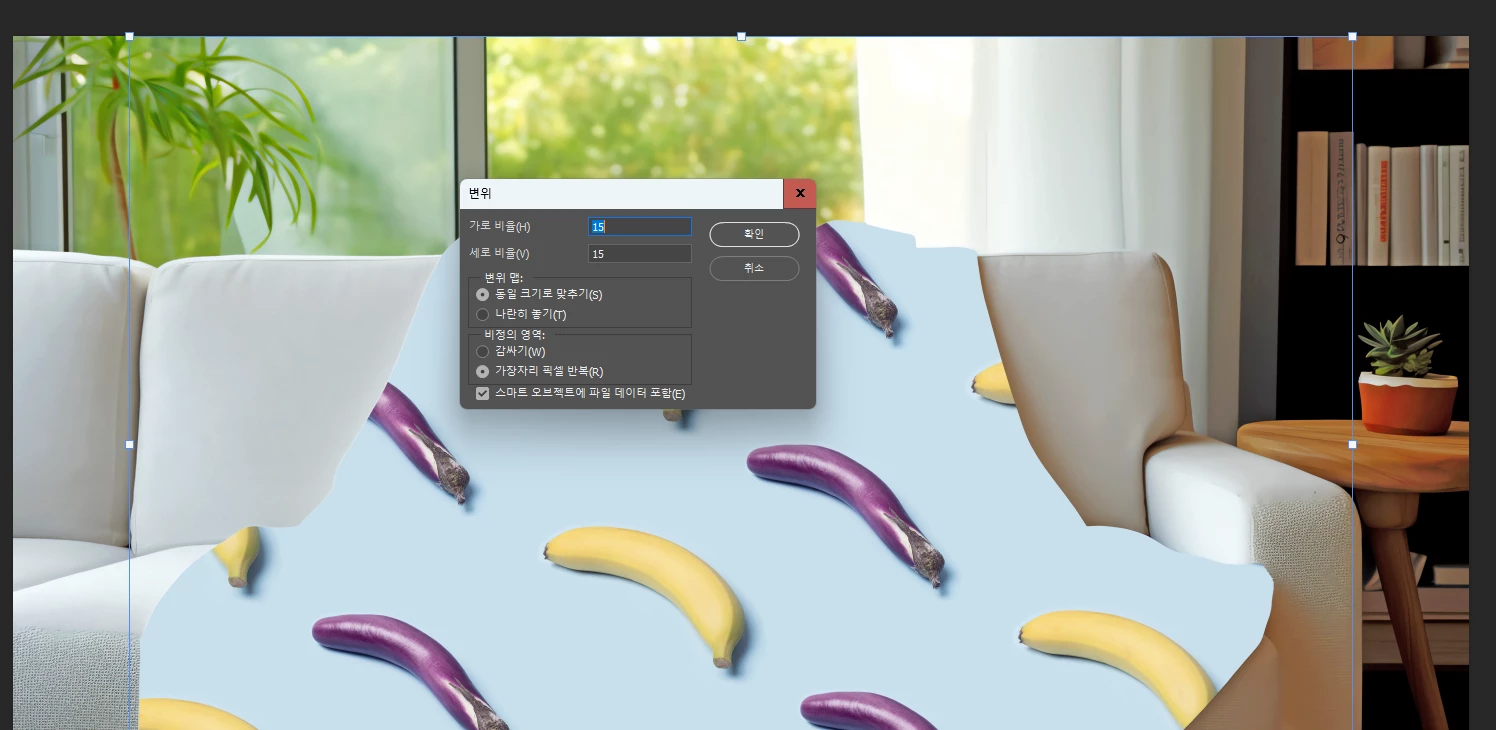This screenshot has height=730, width=1496.
Task: Click the middle-left transform handle on canvas
Action: pyautogui.click(x=129, y=444)
